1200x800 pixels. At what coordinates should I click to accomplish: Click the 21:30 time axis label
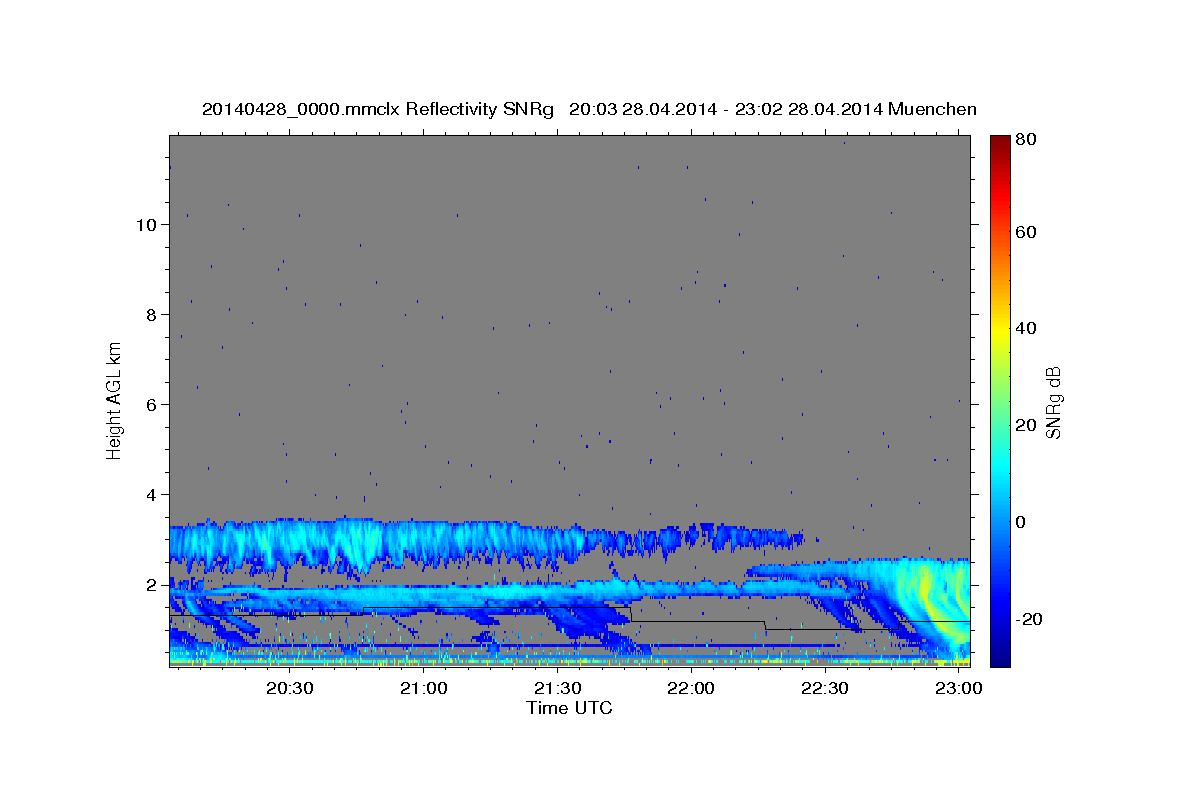[x=558, y=688]
